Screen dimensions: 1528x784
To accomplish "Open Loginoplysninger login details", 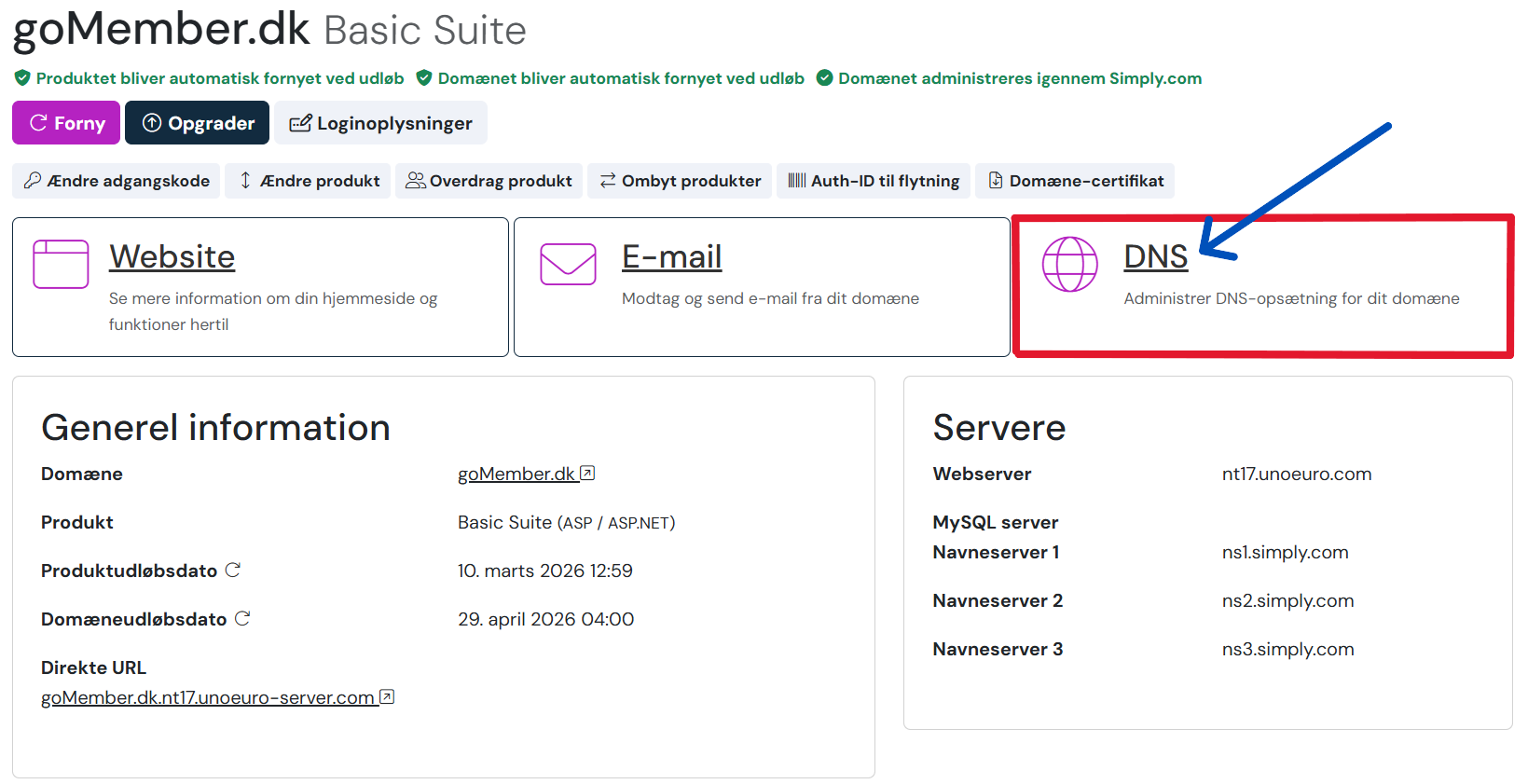I will (x=380, y=123).
